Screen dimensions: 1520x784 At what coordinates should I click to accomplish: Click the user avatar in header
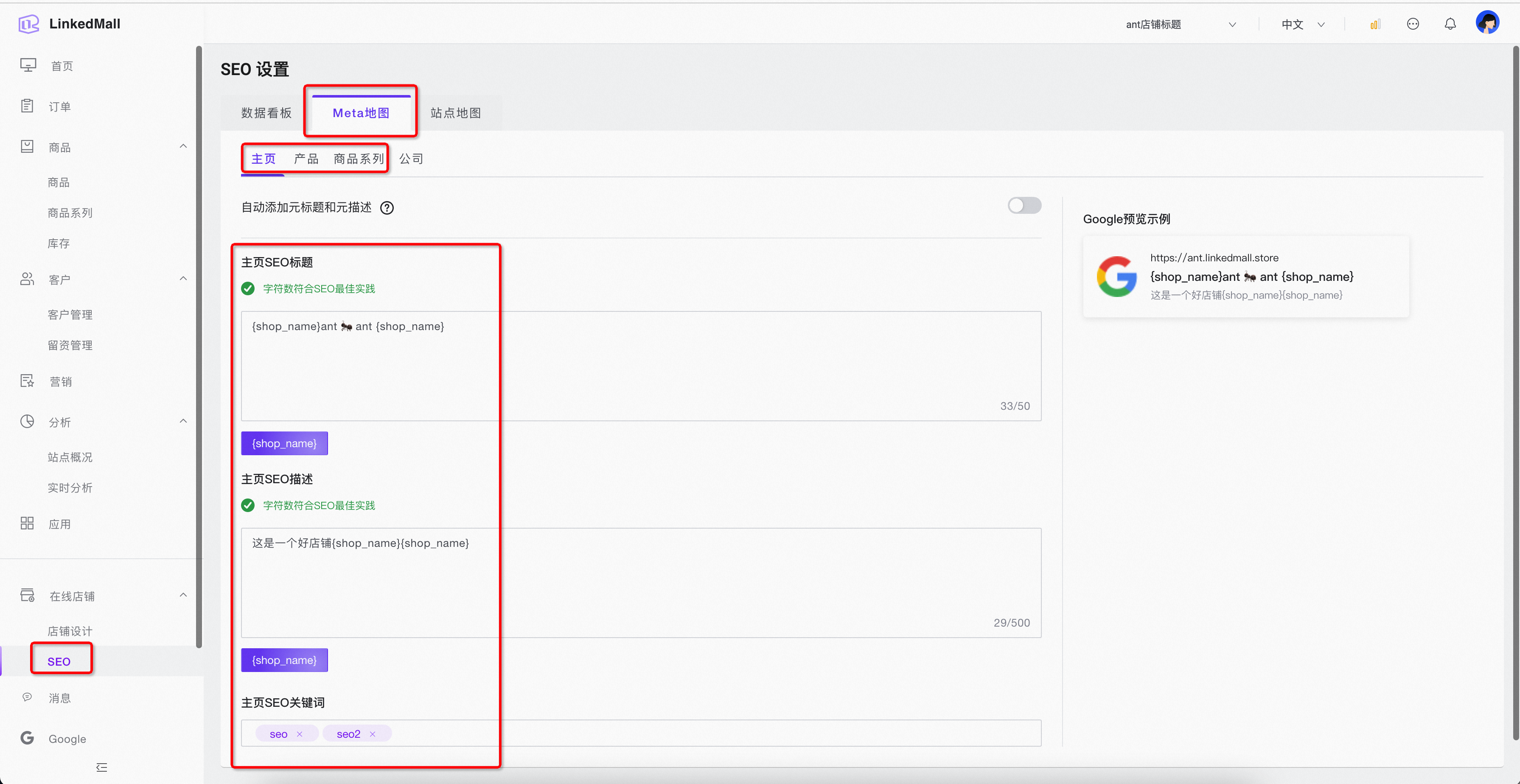1487,23
